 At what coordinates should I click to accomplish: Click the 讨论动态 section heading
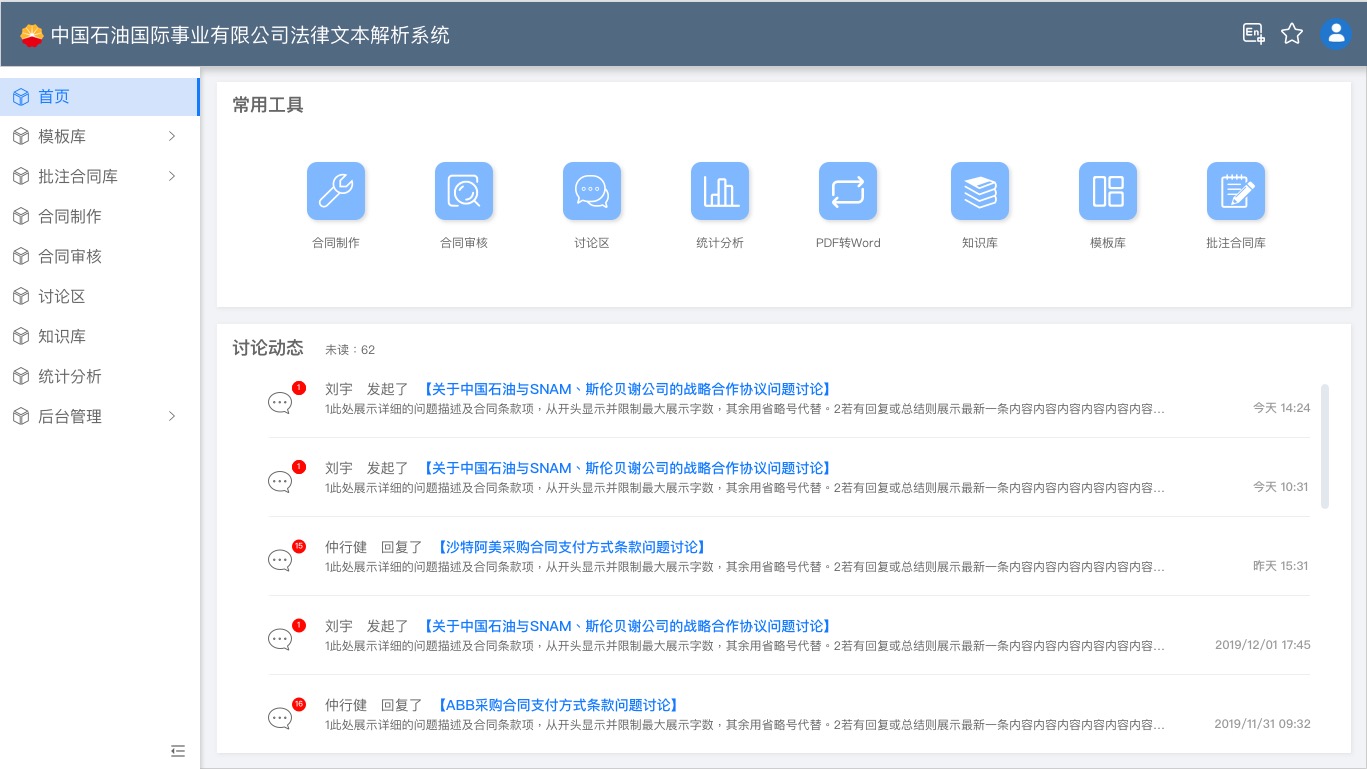(x=268, y=348)
